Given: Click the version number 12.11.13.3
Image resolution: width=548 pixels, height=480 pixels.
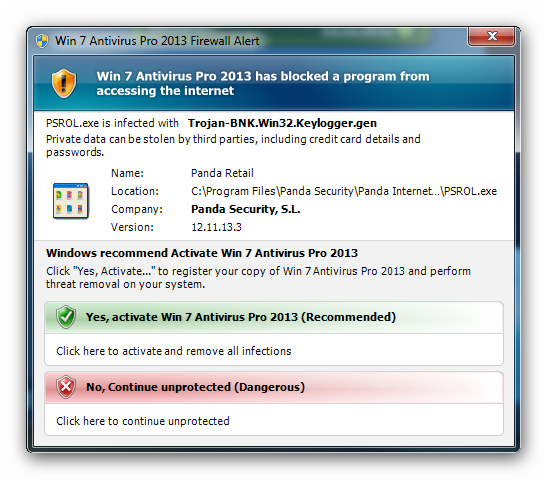Looking at the screenshot, I should click(x=216, y=227).
